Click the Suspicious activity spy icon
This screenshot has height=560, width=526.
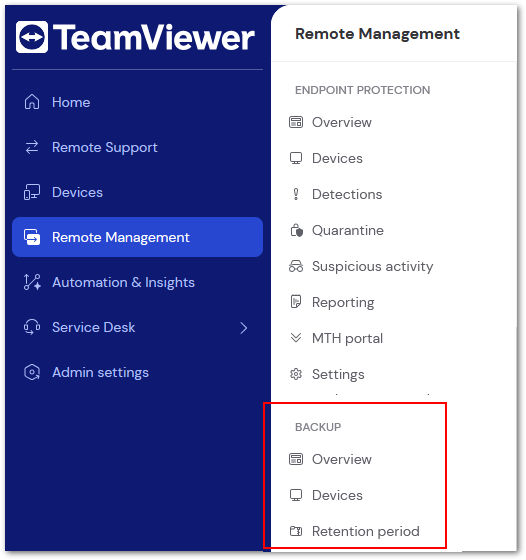[x=296, y=266]
